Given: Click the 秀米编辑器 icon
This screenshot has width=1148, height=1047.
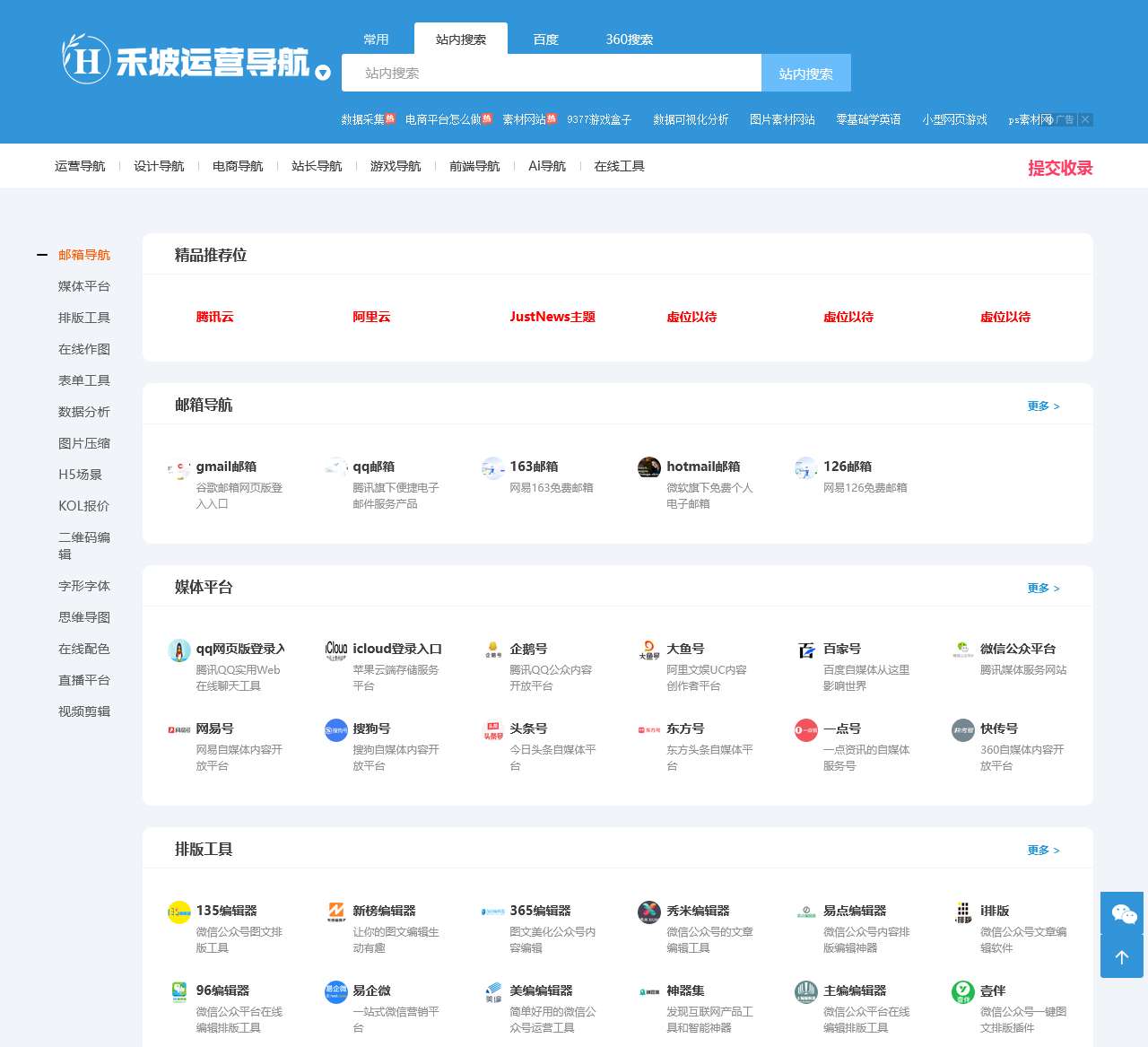Looking at the screenshot, I should pos(649,912).
